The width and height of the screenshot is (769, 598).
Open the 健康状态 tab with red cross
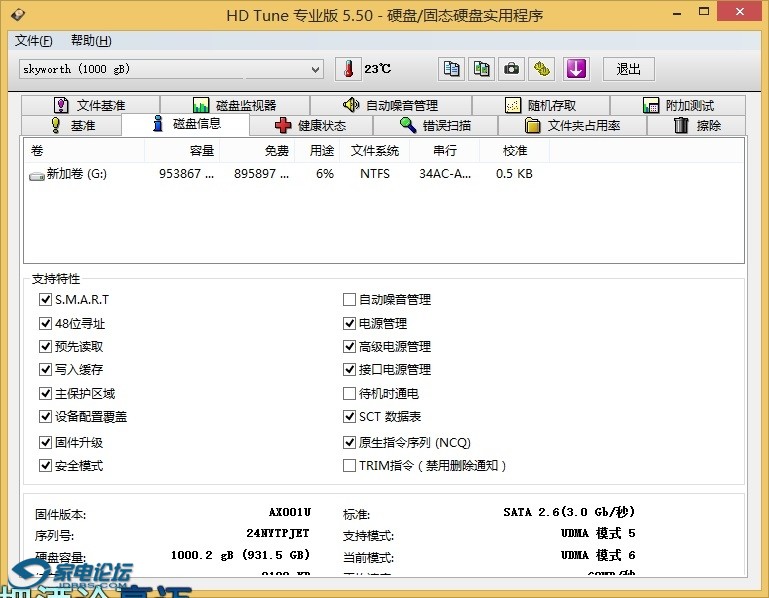(x=310, y=126)
